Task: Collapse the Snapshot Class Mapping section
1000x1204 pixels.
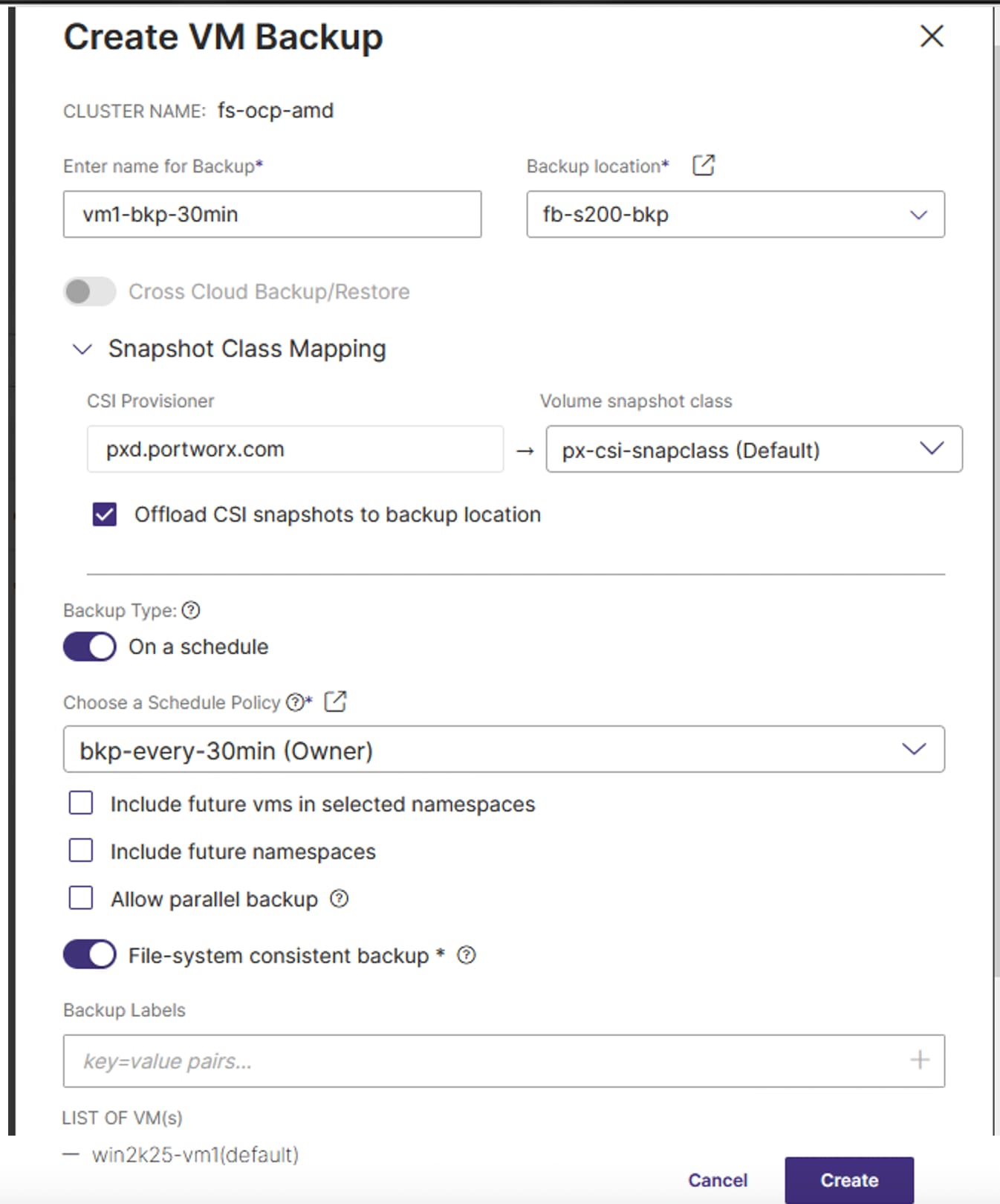Action: point(82,349)
